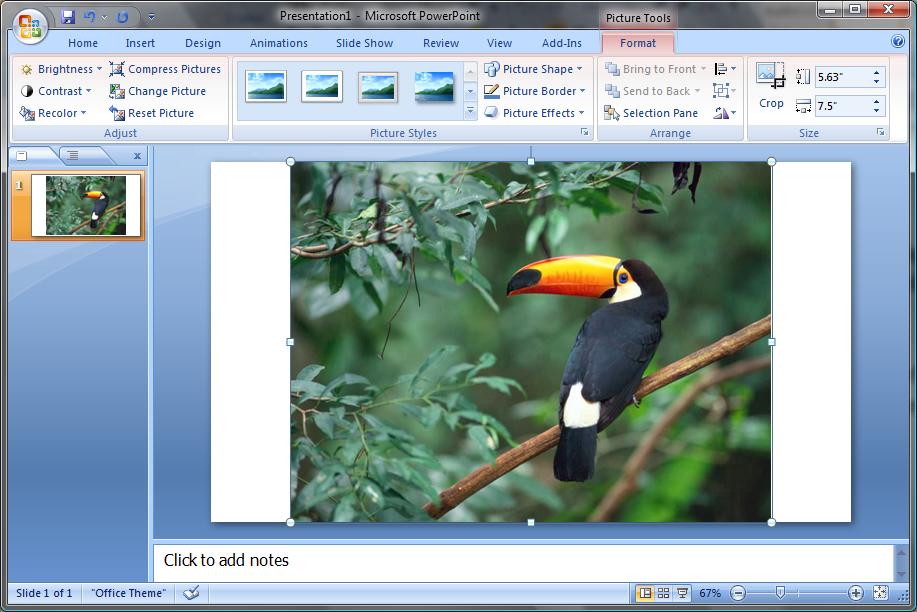Viewport: 917px width, 612px height.
Task: Open the Rotate icon menu
Action: pos(725,113)
